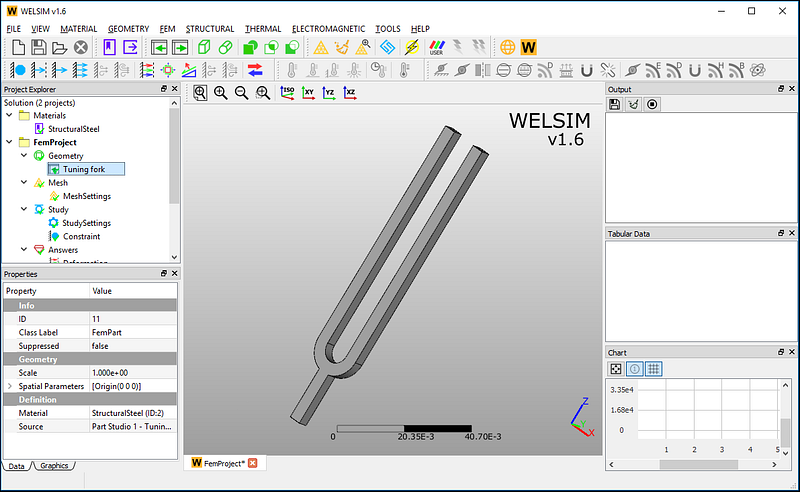Run solve with the yellow lightning bolt icon
Screen dimensions: 800x492
click(411, 47)
